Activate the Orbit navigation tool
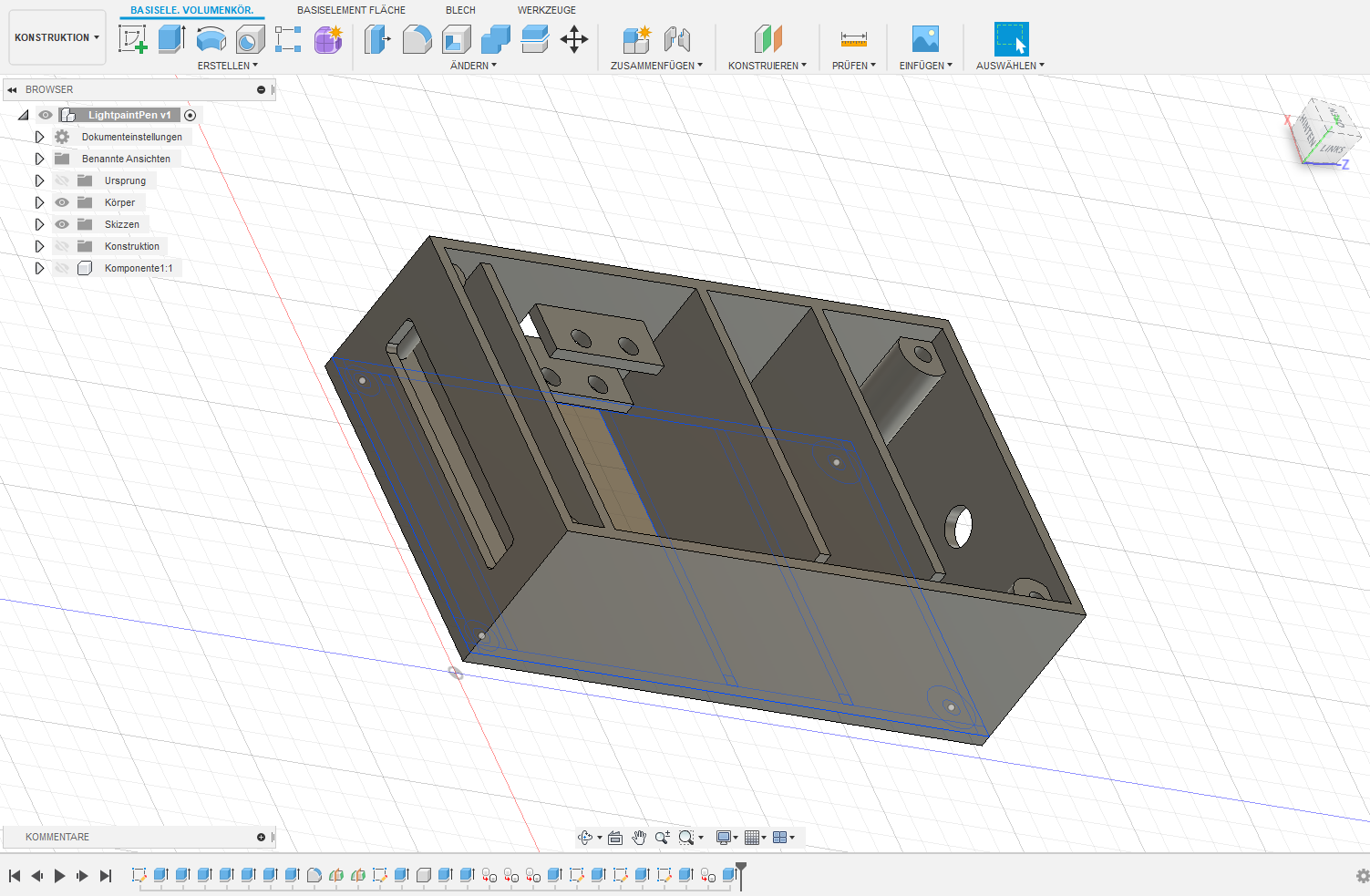1370x896 pixels. pos(586,838)
